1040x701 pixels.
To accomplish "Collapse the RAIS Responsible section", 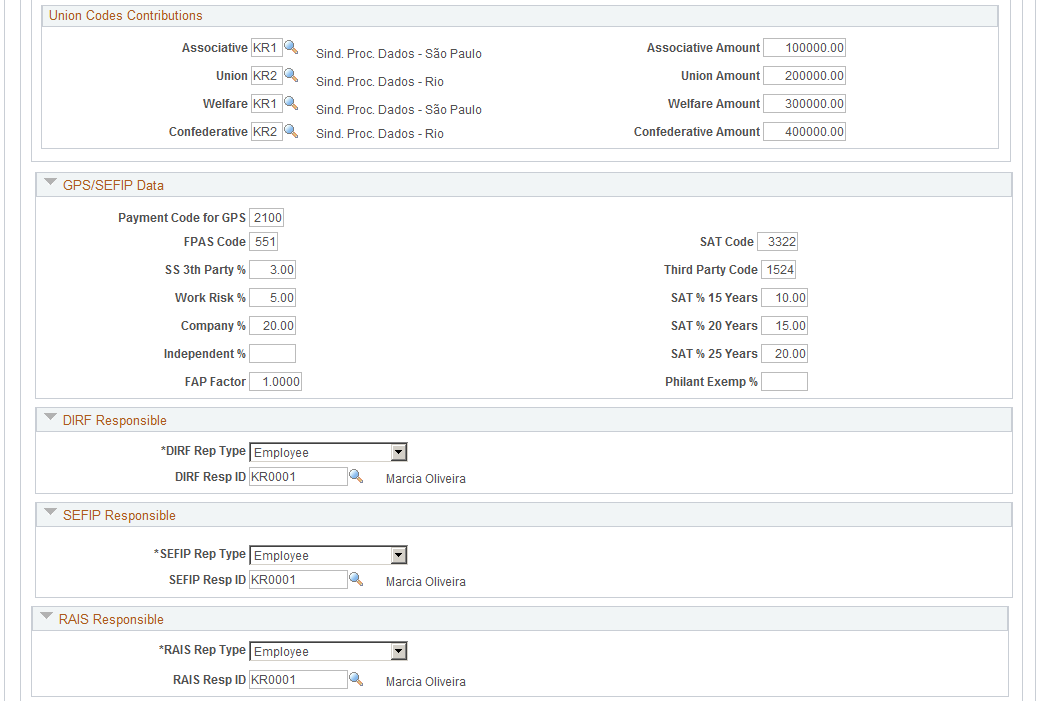I will [46, 616].
